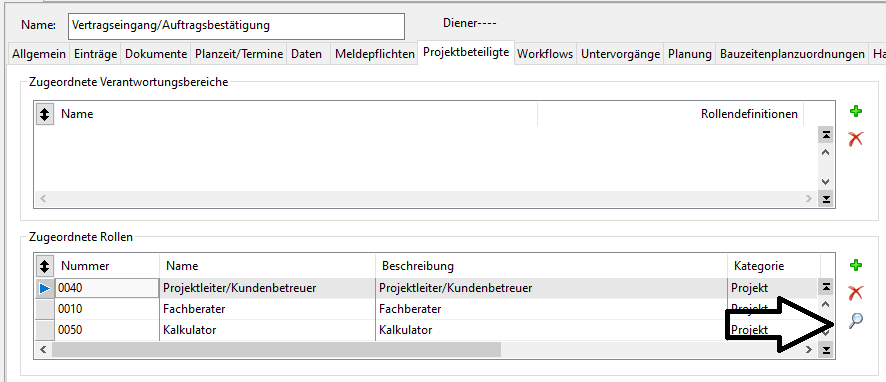Image resolution: width=886 pixels, height=382 pixels.
Task: Select cell with number 0010
Action: tap(107, 309)
